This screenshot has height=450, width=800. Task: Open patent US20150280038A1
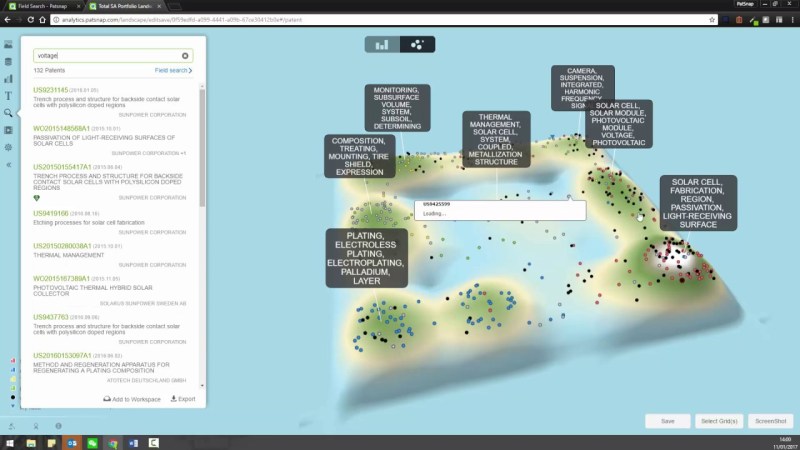62,246
